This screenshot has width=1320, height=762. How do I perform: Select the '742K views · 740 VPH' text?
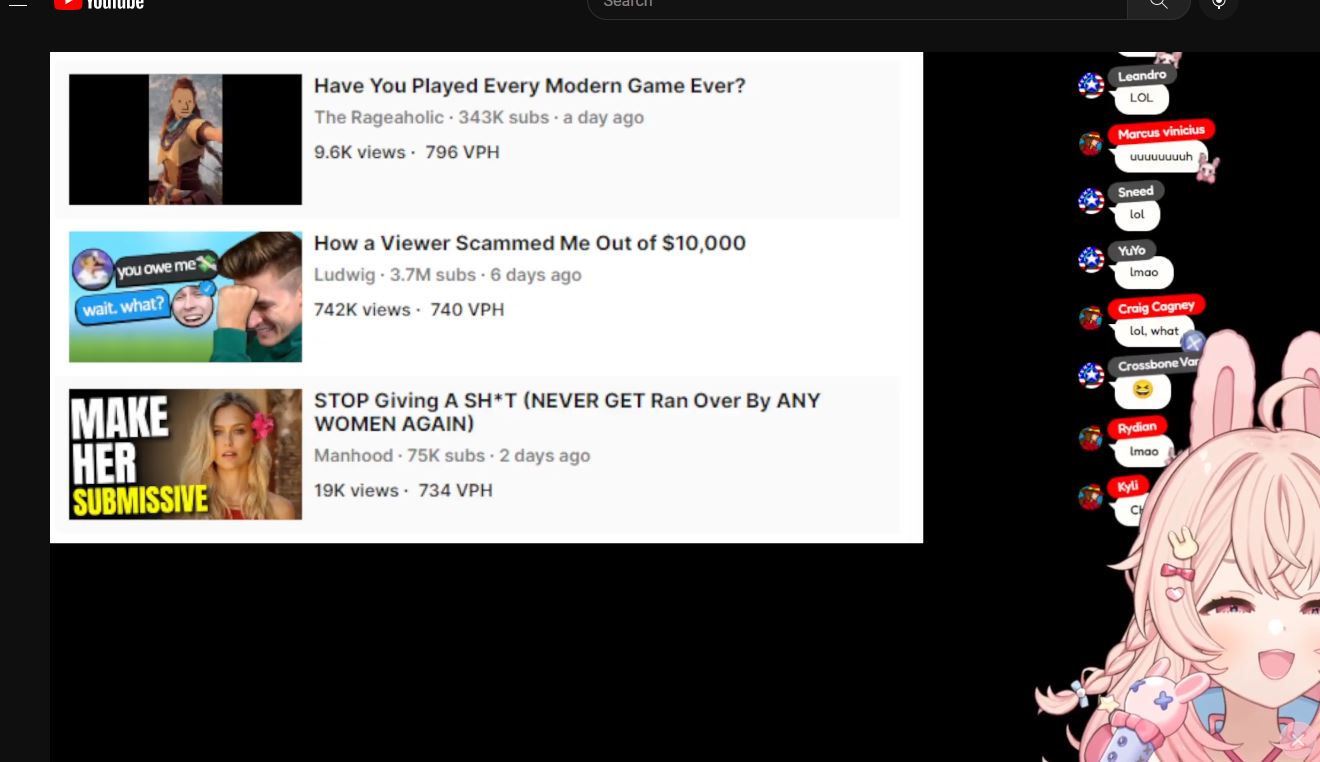coord(409,310)
